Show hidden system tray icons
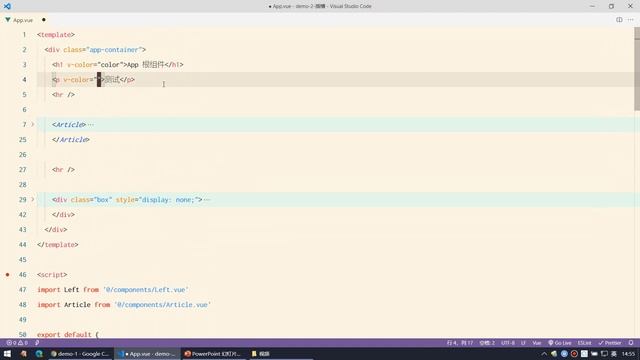Screen dimensions: 640x360 point(544,354)
